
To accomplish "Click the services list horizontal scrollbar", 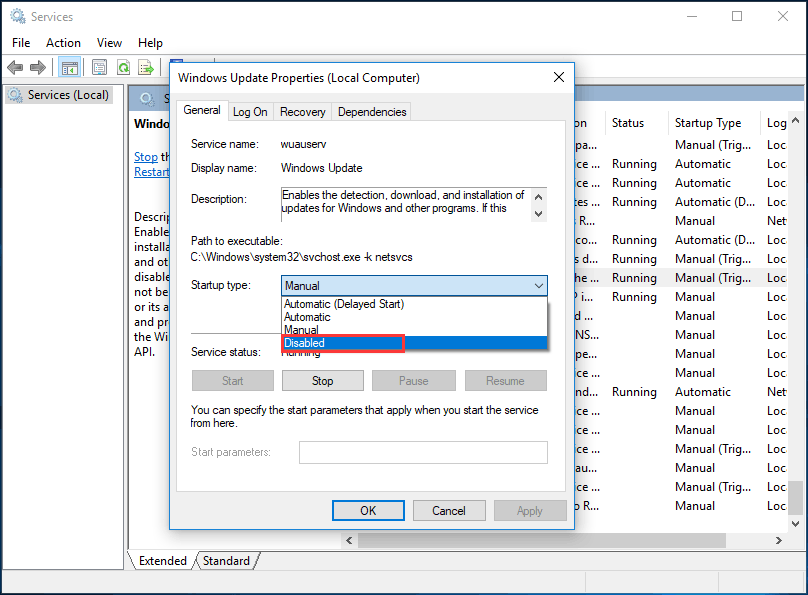I will click(542, 540).
